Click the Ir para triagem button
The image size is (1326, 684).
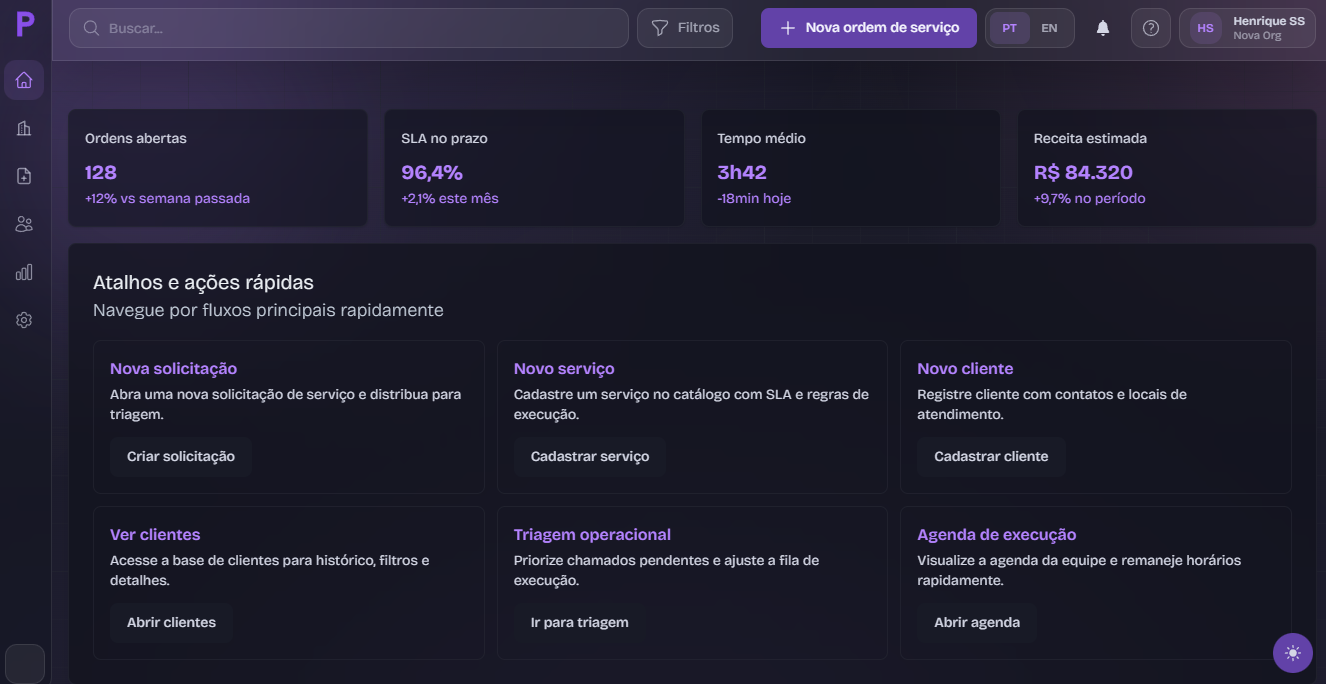click(580, 622)
